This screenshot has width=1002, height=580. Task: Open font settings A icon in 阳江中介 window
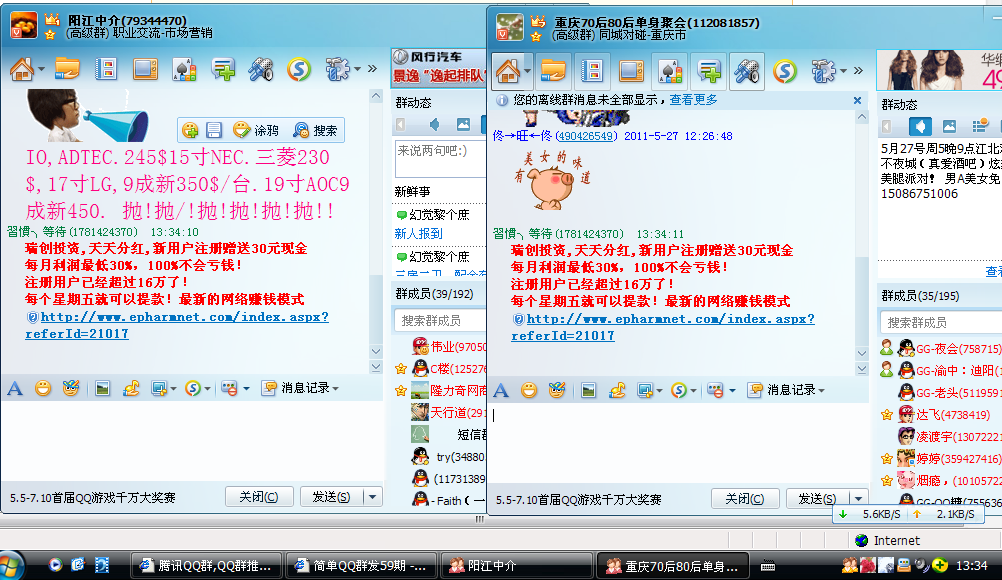tap(15, 388)
